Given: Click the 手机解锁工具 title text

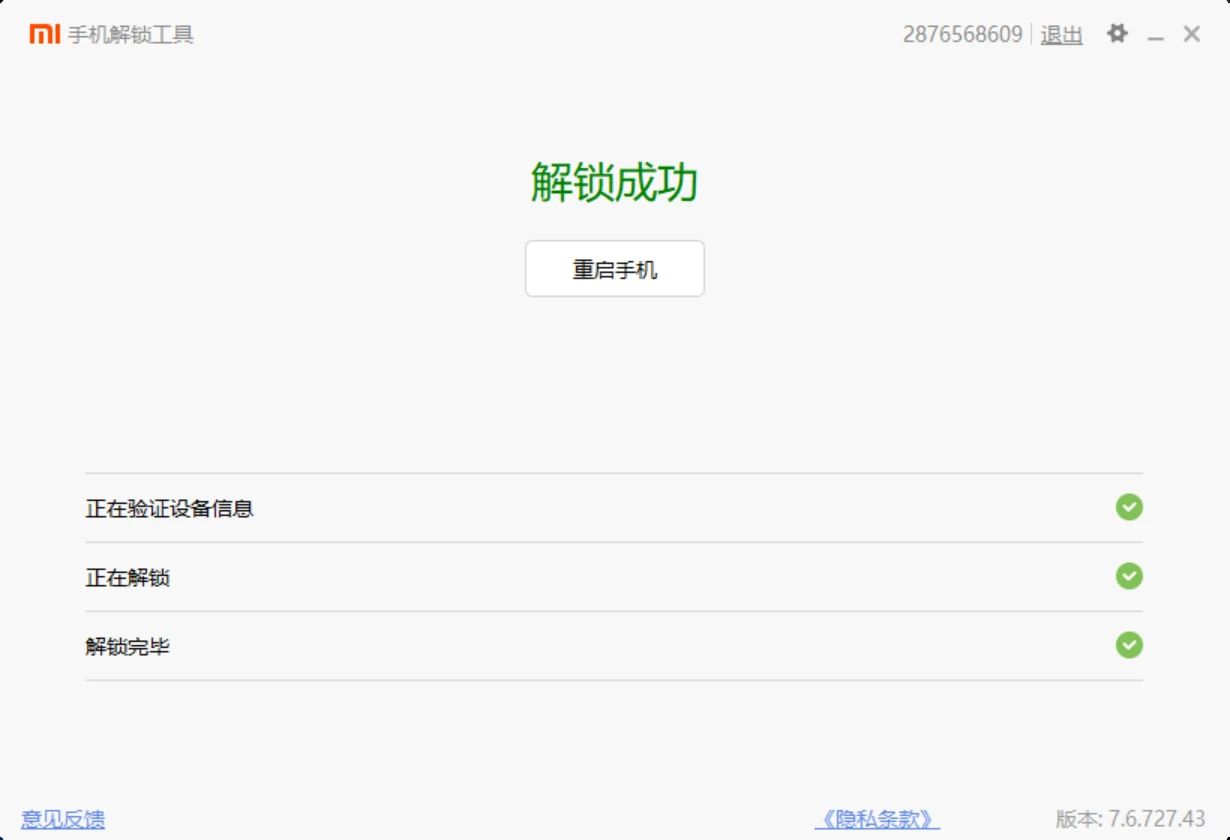Looking at the screenshot, I should tap(128, 33).
